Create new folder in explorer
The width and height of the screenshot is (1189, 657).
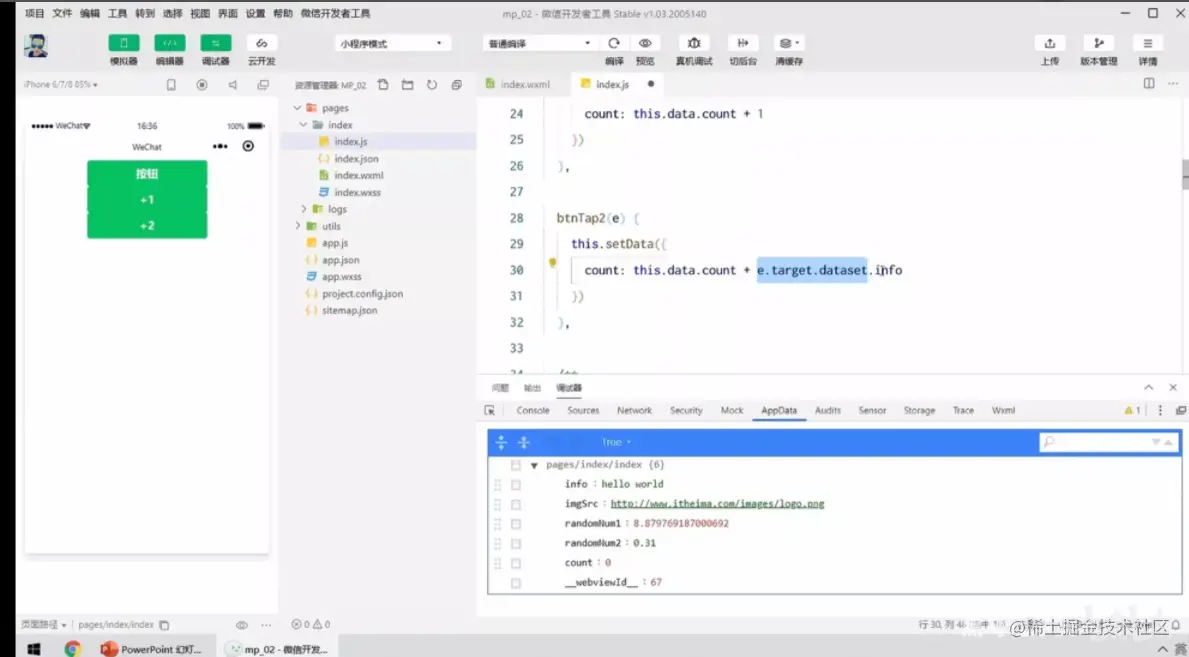point(407,85)
